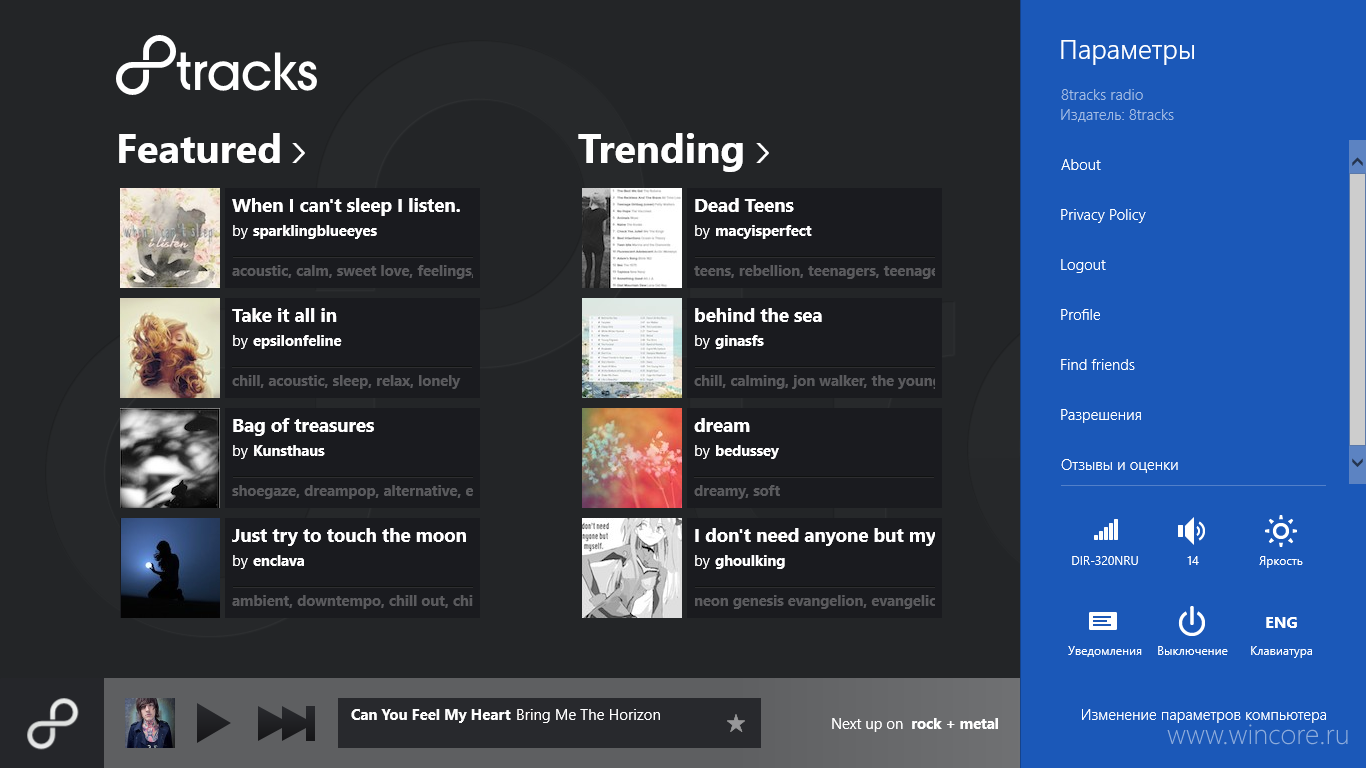Click the 8tracks logo at top

[217, 66]
